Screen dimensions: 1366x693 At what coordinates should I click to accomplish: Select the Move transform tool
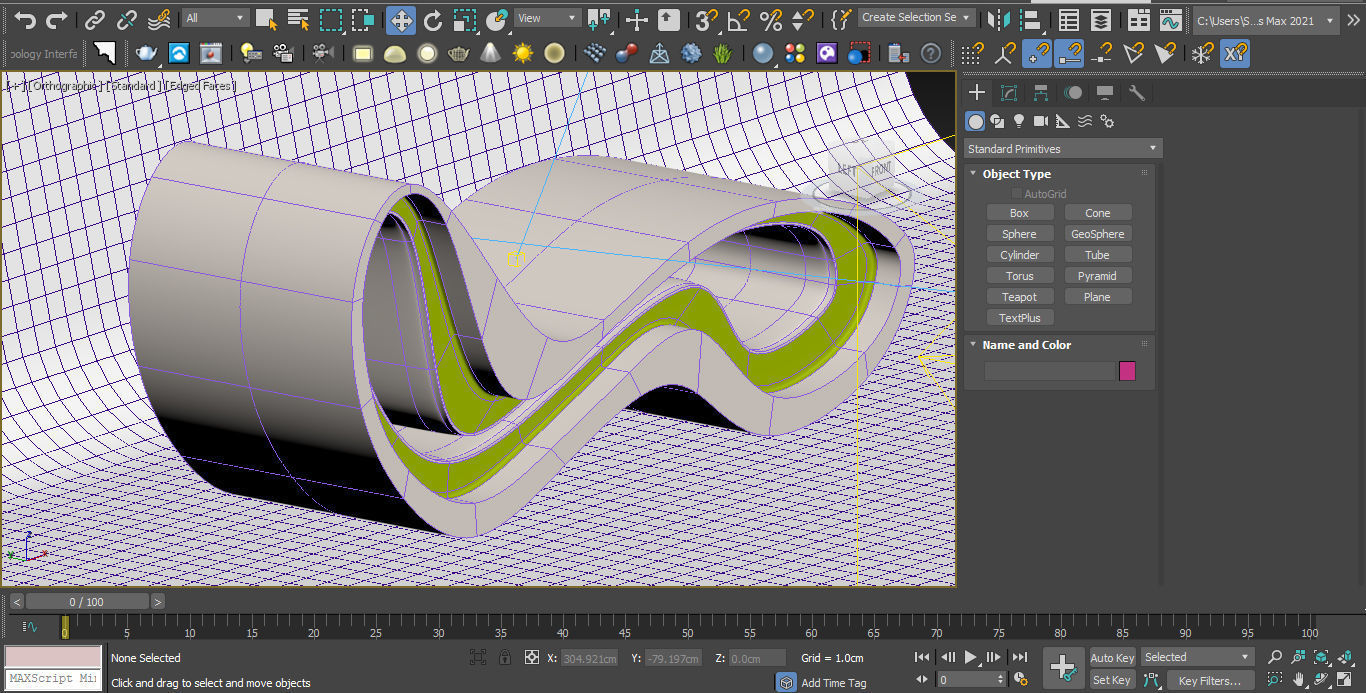400,20
